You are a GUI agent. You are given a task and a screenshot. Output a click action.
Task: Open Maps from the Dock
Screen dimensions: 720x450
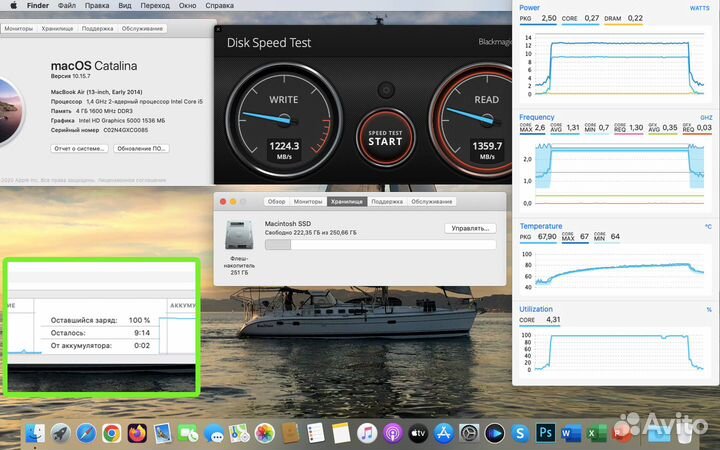pos(239,433)
